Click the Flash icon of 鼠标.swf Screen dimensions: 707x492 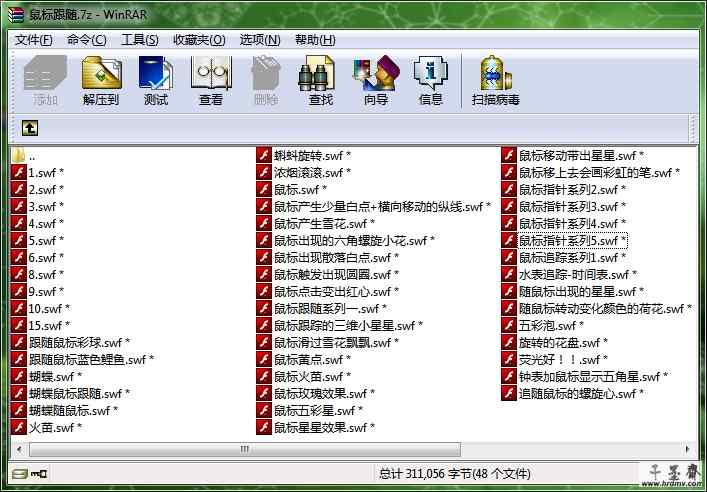click(x=264, y=190)
